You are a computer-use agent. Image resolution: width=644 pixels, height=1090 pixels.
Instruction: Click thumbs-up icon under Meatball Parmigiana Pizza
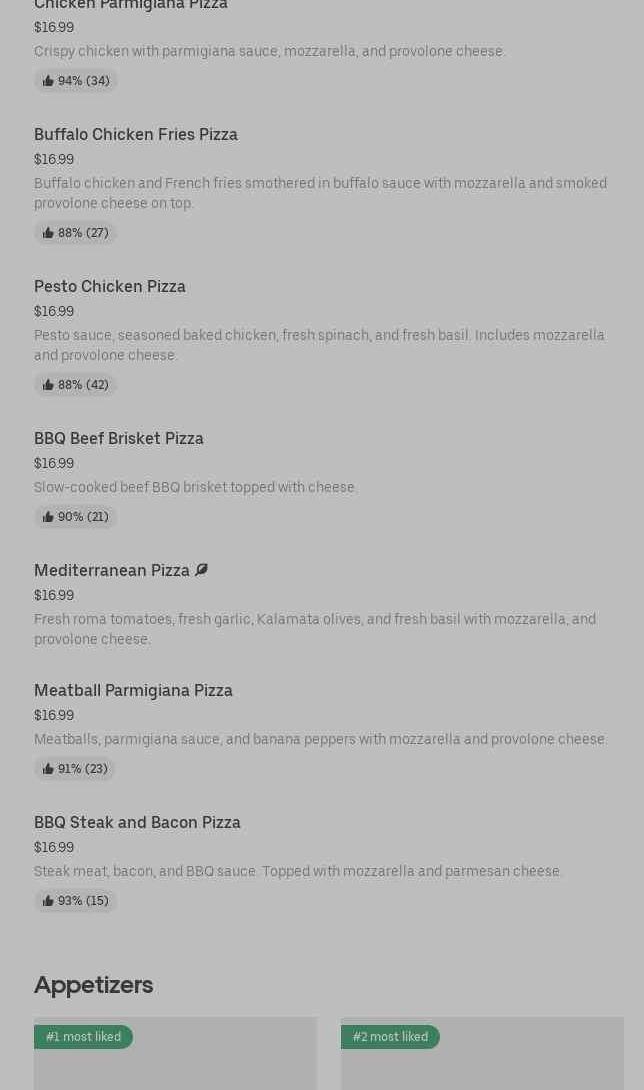click(48, 769)
